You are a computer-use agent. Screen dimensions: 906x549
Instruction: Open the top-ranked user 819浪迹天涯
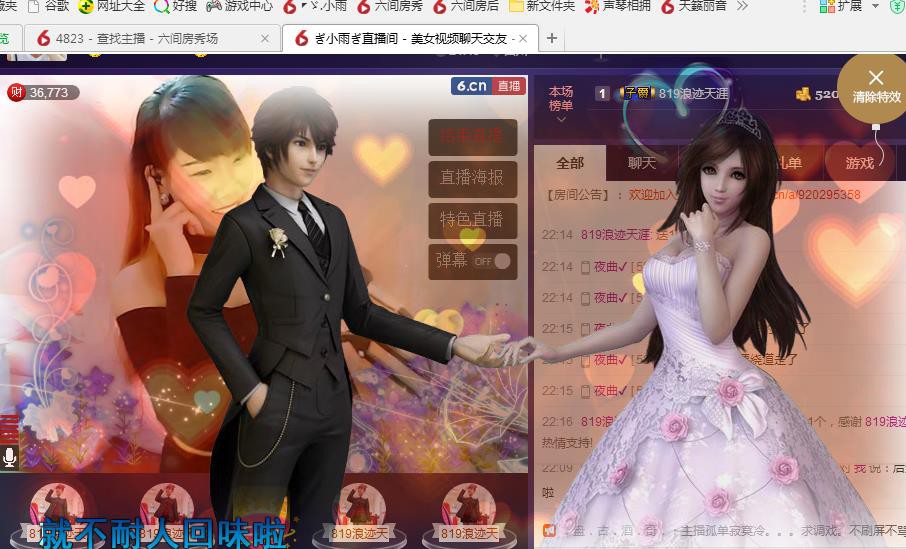[x=693, y=93]
